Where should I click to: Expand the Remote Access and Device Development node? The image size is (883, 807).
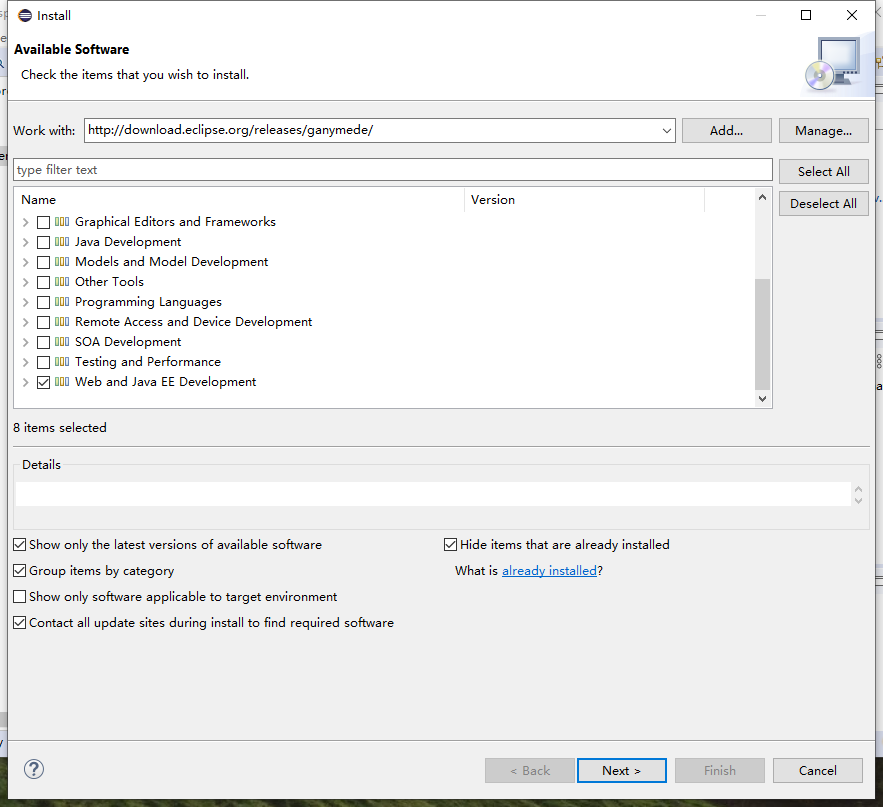pos(25,323)
